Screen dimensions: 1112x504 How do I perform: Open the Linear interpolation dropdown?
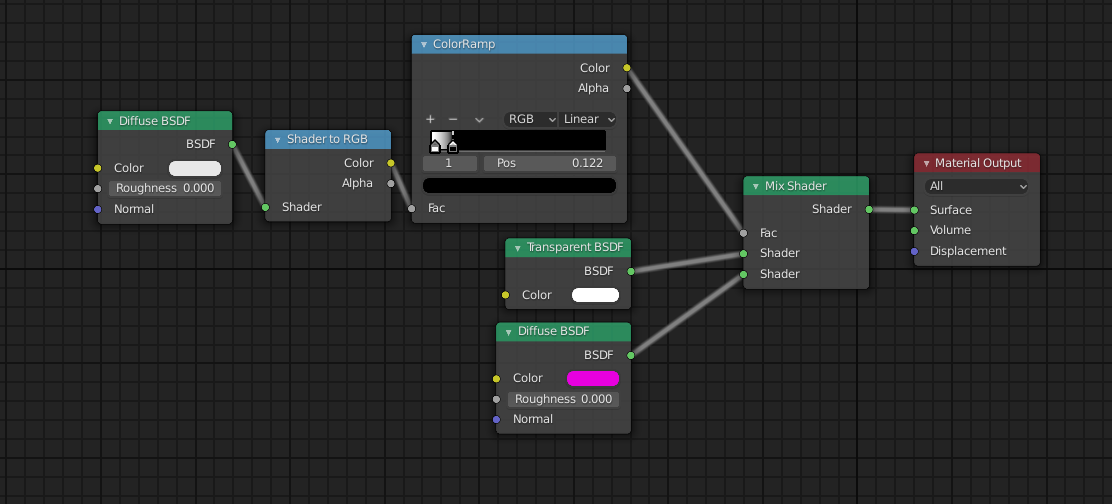pos(587,119)
